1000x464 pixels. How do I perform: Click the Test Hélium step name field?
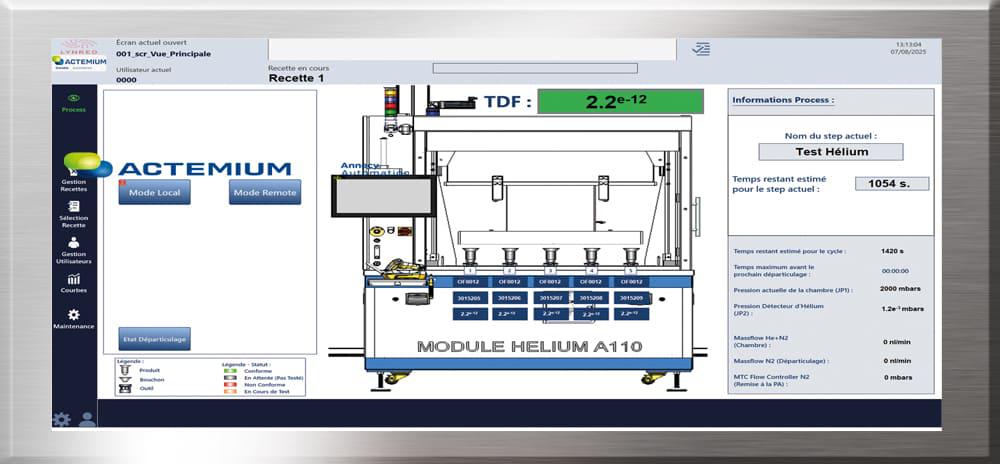coord(830,152)
